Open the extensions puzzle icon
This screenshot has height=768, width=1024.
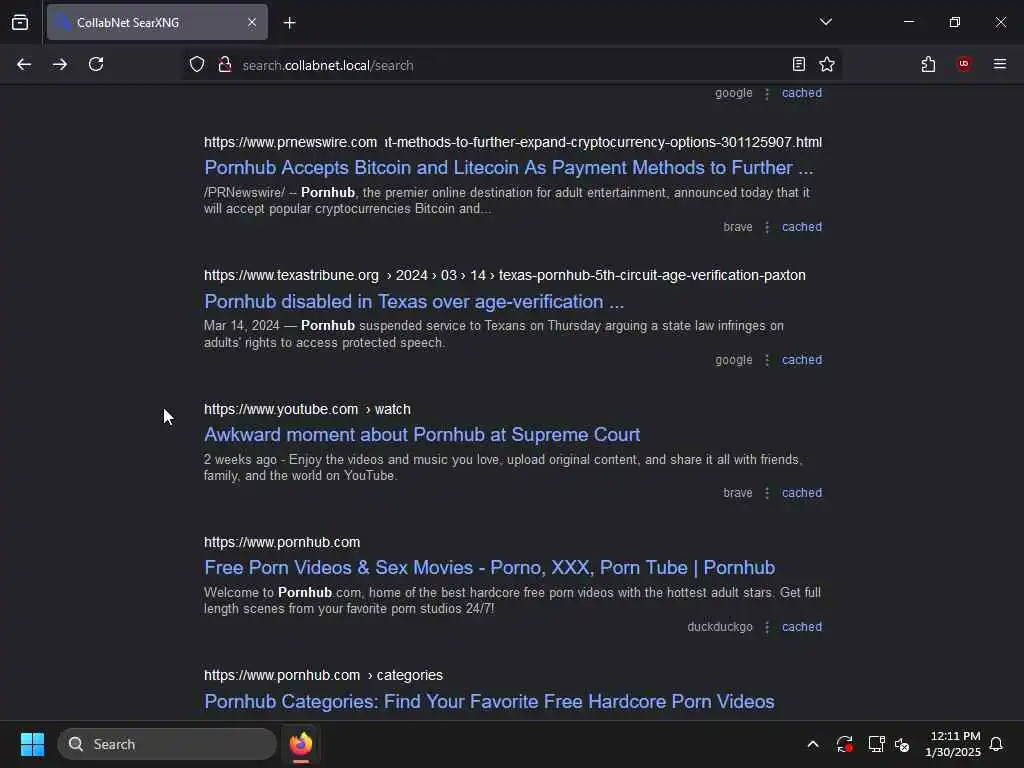tap(928, 64)
